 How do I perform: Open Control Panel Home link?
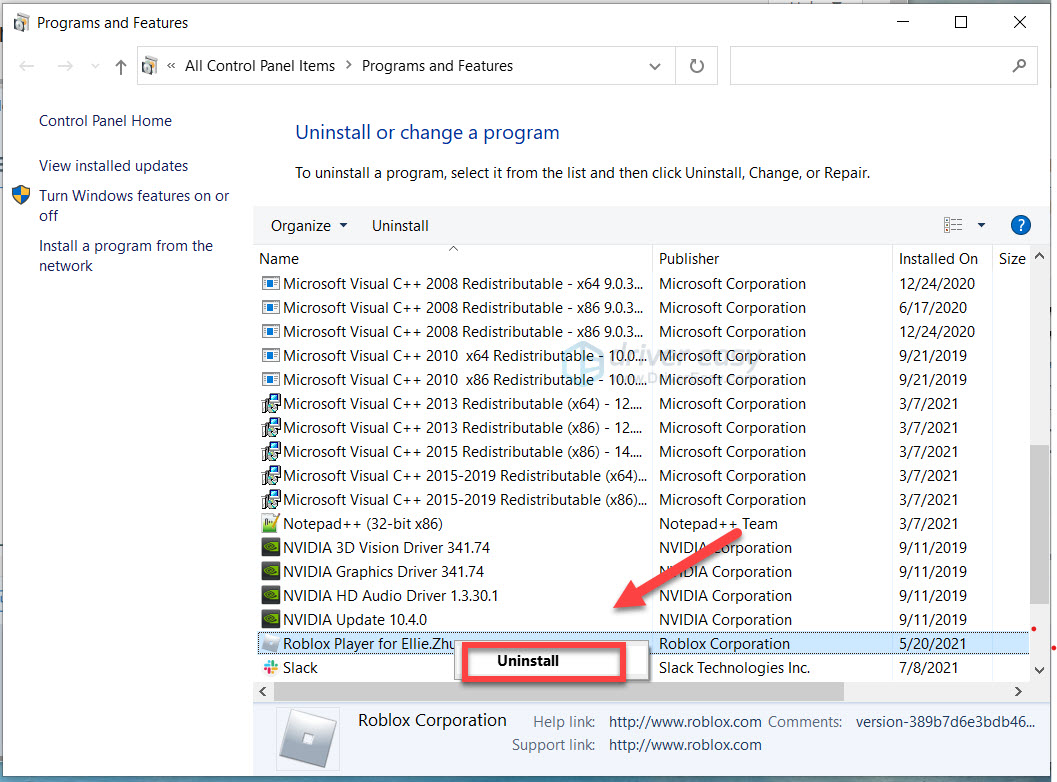[x=105, y=121]
